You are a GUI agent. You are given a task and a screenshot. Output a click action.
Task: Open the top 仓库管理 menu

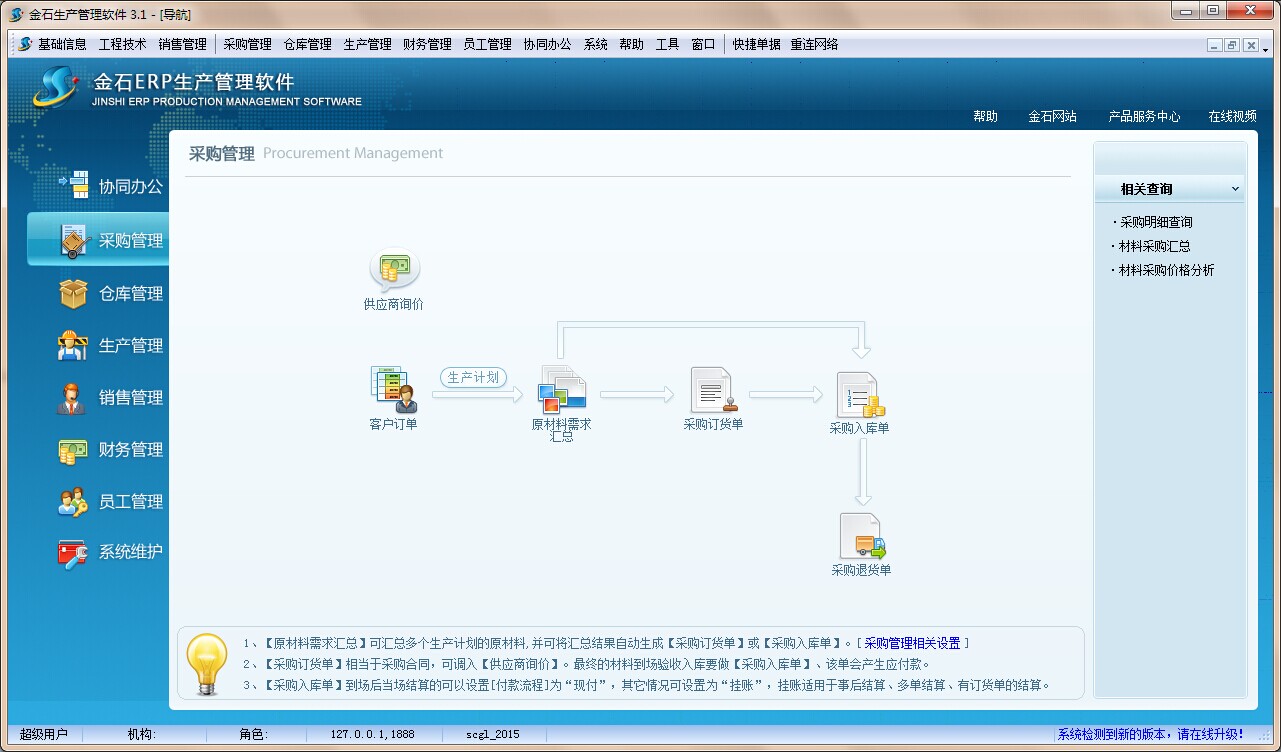pos(307,44)
